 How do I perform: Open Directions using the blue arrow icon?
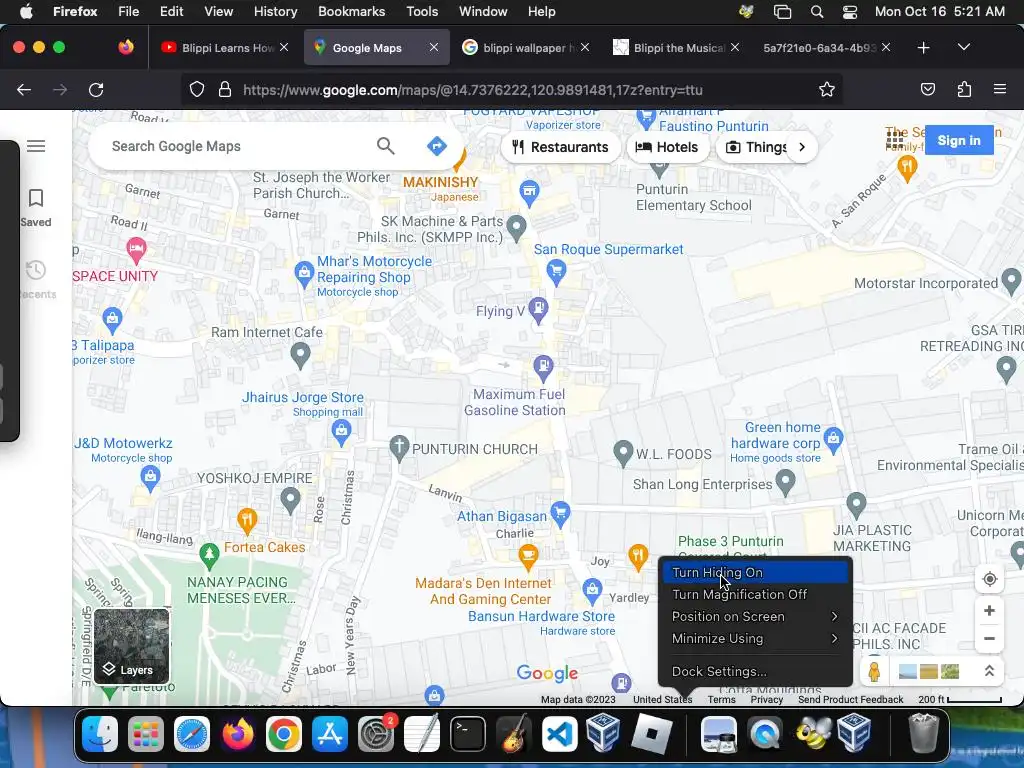tap(436, 146)
